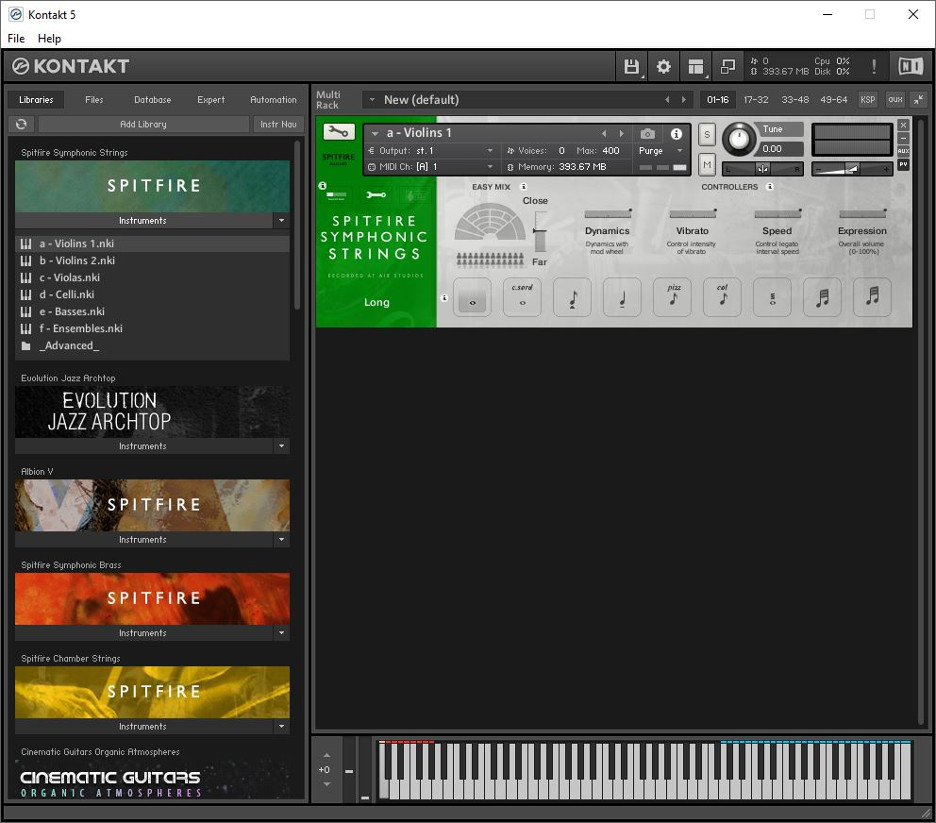Expand Spitfire Symphonic Brass Instruments dropdown
Image resolution: width=936 pixels, height=823 pixels.
pyautogui.click(x=281, y=633)
